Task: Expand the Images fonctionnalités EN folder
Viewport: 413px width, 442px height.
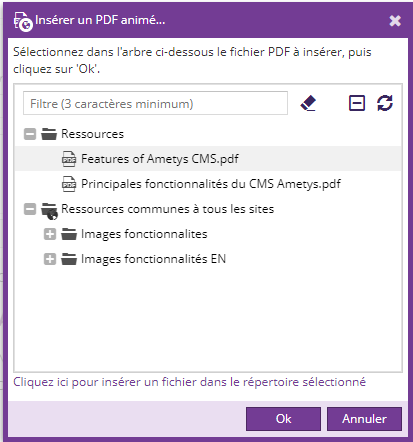Action: point(50,259)
